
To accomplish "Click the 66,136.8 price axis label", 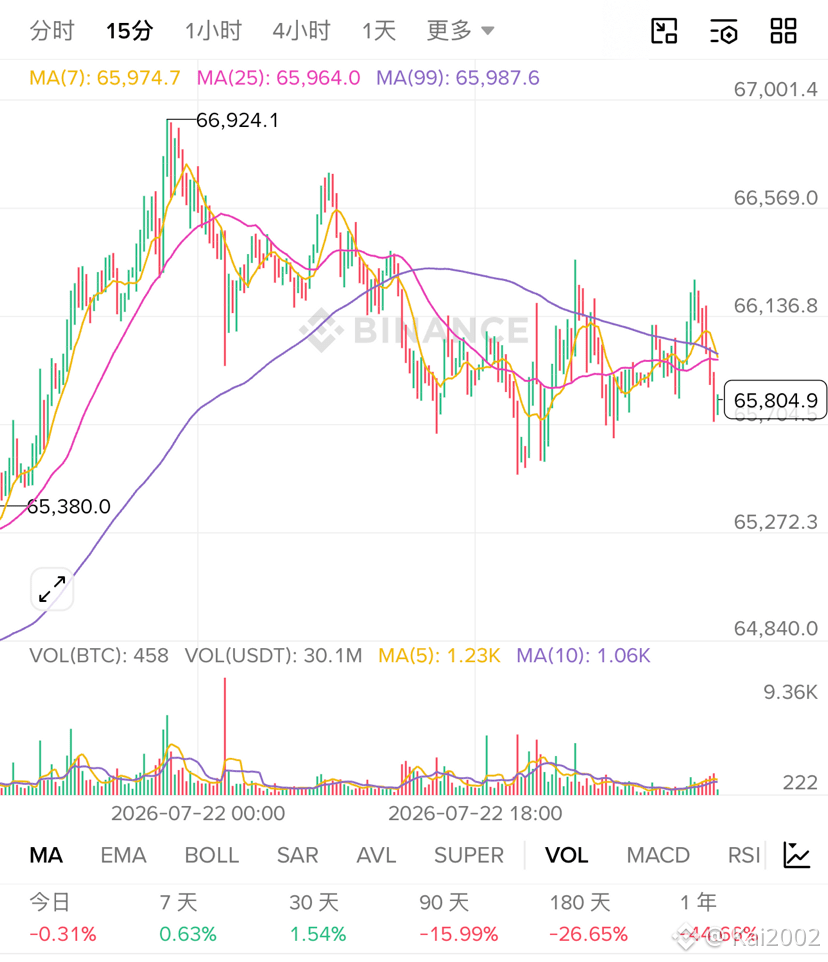I will [776, 306].
